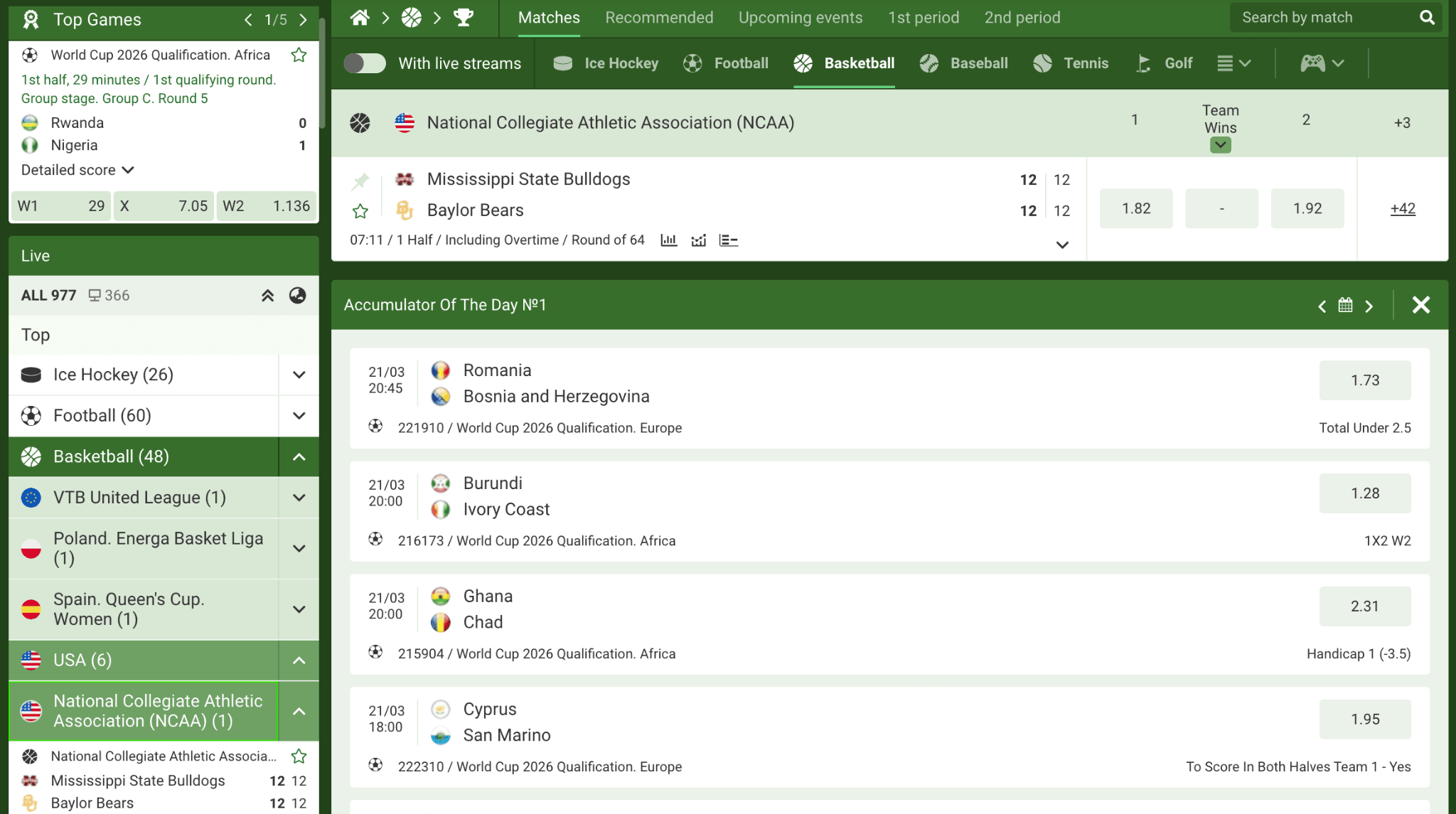
Task: Star the Baylor Bears match as favorite
Action: coord(360,210)
